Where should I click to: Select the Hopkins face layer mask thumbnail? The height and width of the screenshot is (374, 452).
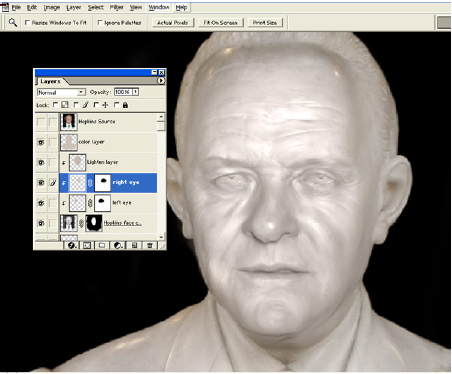point(94,223)
